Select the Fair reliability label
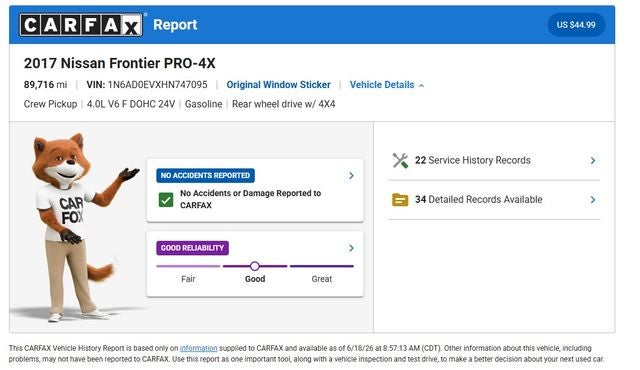This screenshot has height=370, width=640. [x=188, y=279]
